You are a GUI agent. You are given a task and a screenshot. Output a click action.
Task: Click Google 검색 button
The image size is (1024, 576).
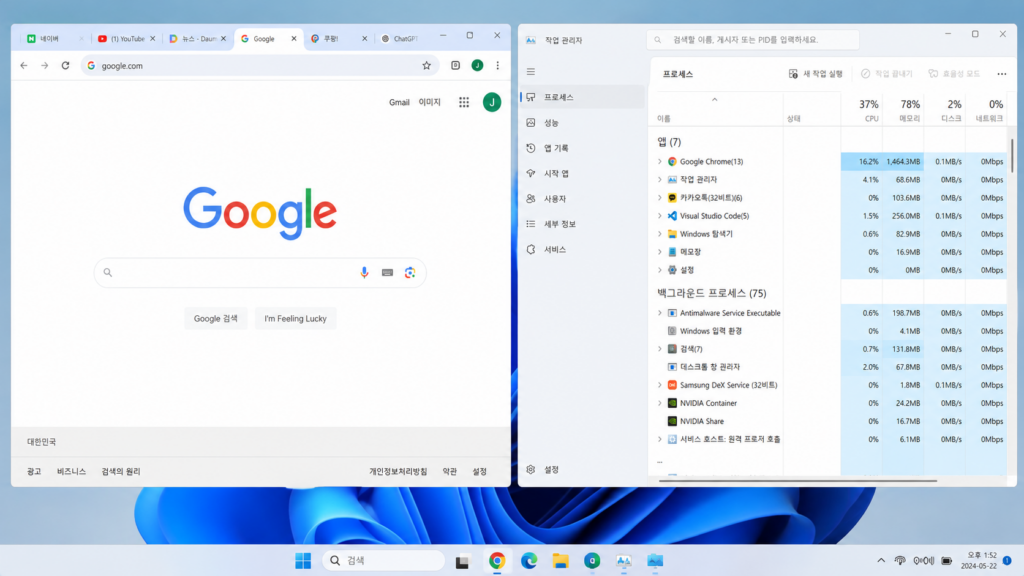(x=216, y=318)
